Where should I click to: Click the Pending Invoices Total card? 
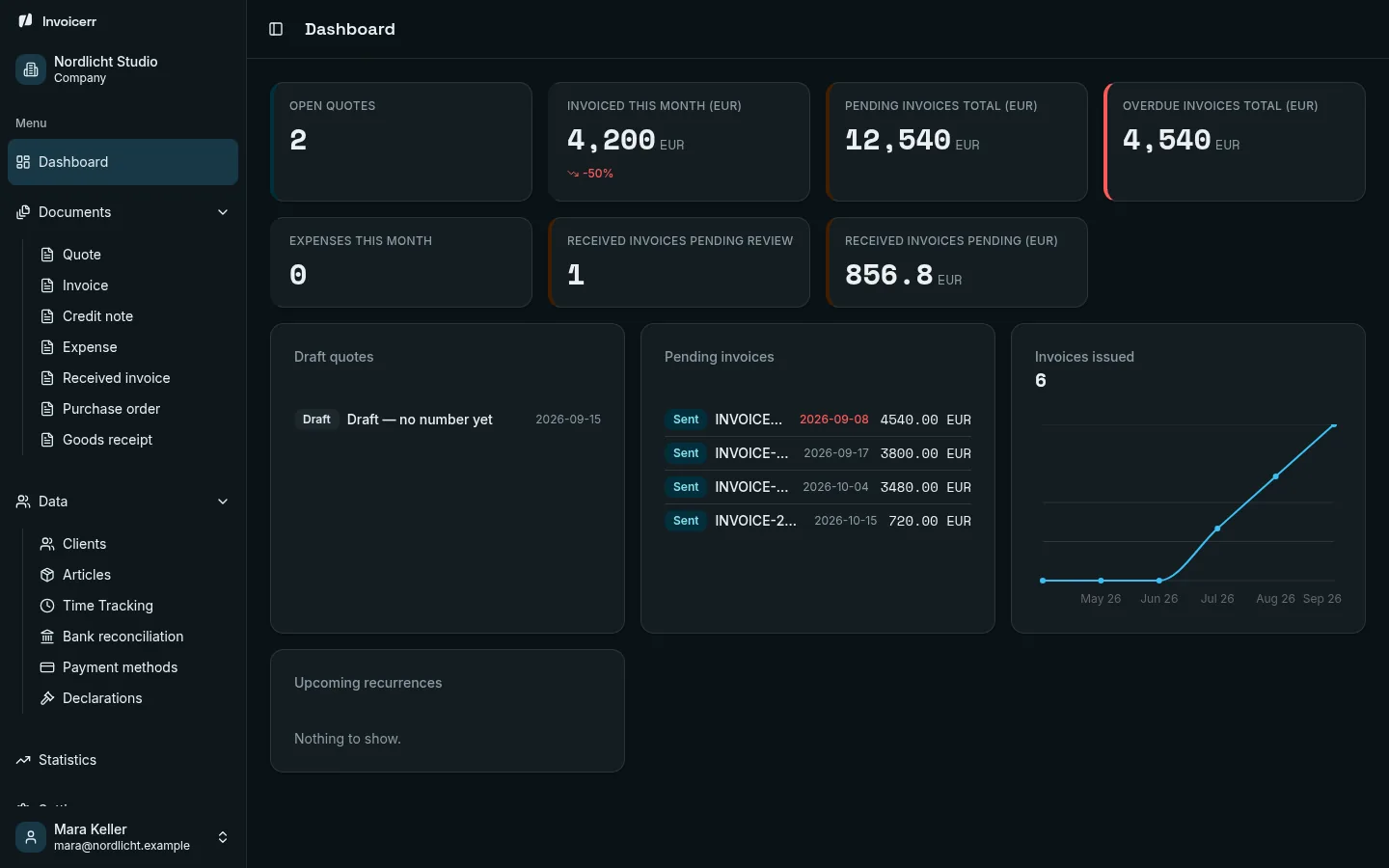click(x=957, y=142)
